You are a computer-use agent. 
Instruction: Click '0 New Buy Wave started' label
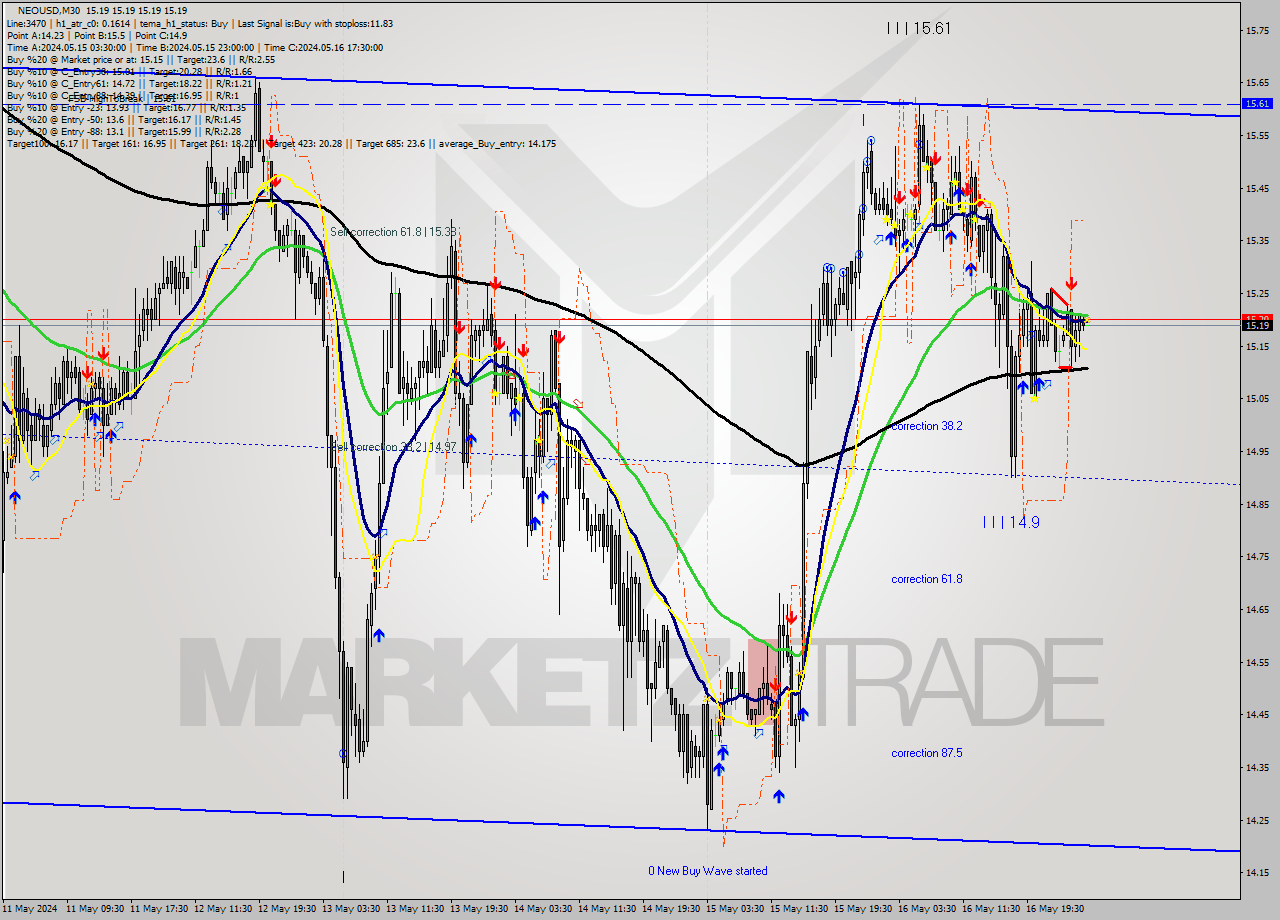(708, 870)
